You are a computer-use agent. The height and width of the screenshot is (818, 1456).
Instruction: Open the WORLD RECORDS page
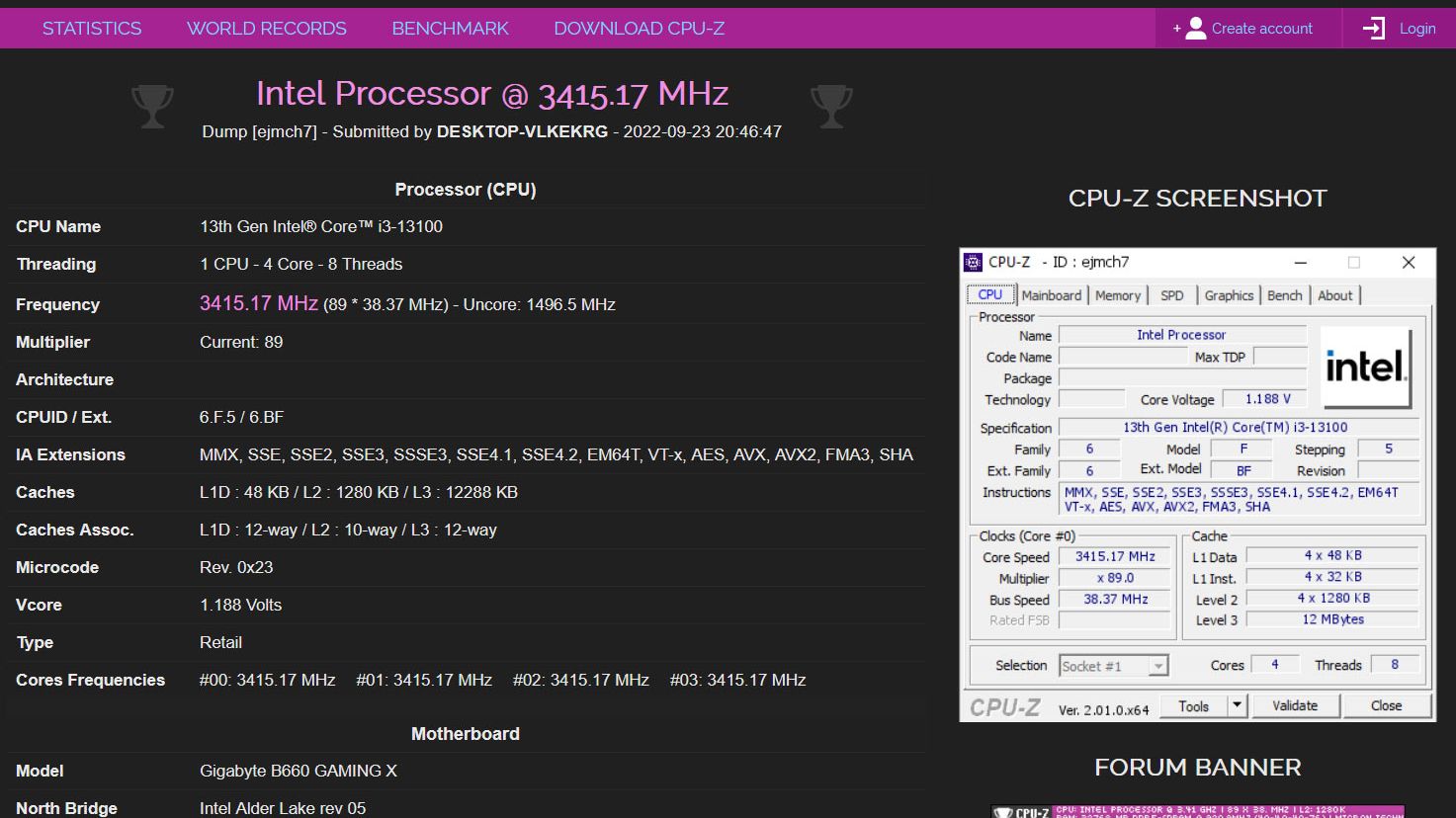coord(267,28)
